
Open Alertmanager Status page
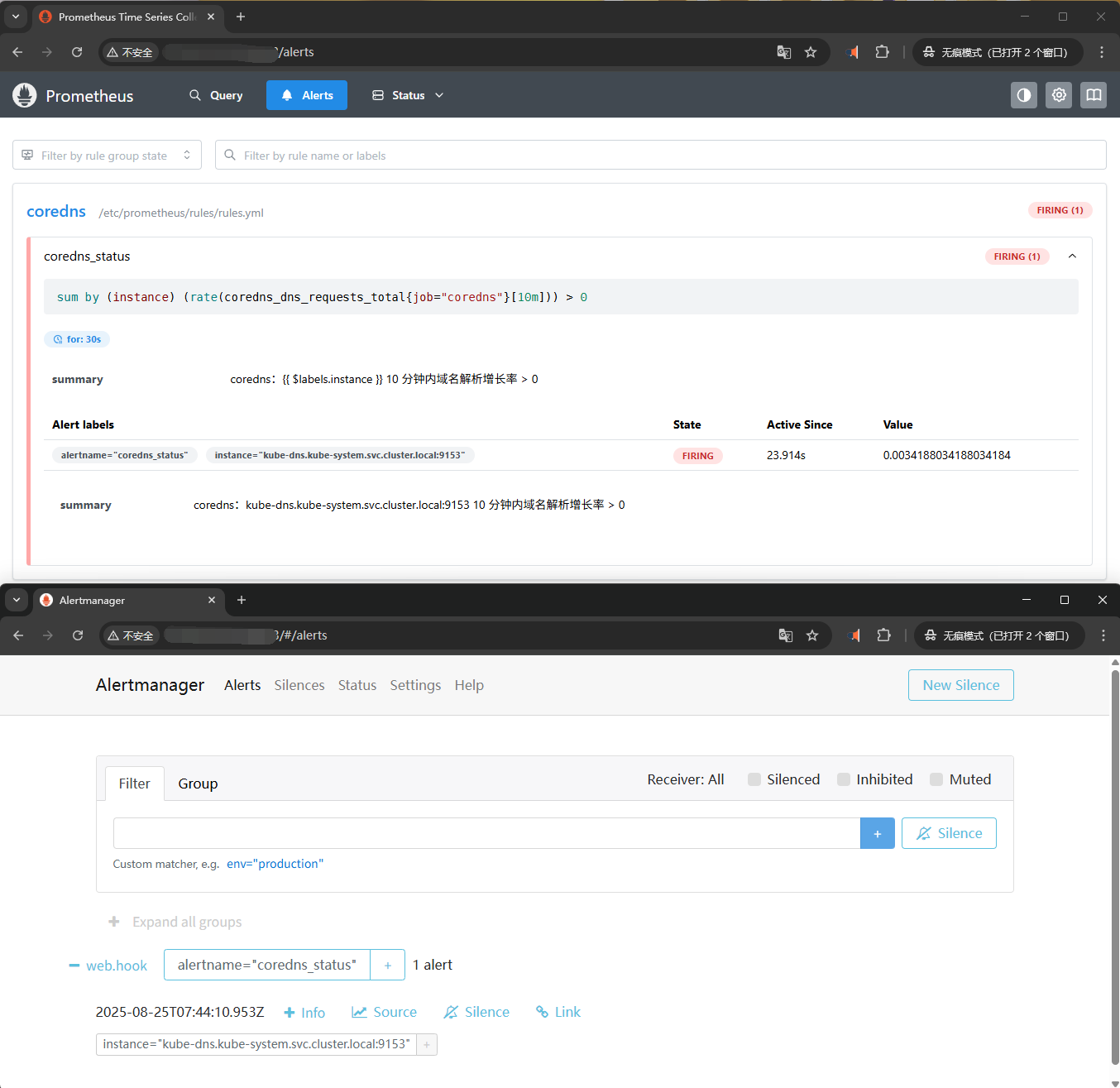[357, 685]
